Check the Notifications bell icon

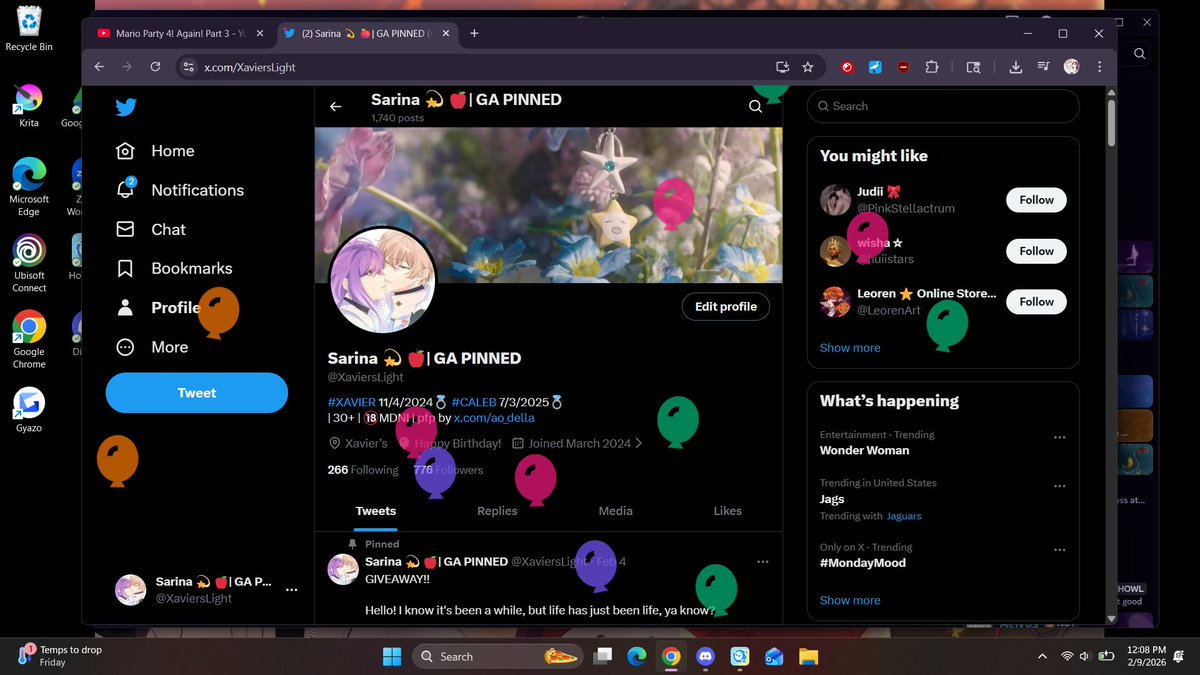coord(125,190)
